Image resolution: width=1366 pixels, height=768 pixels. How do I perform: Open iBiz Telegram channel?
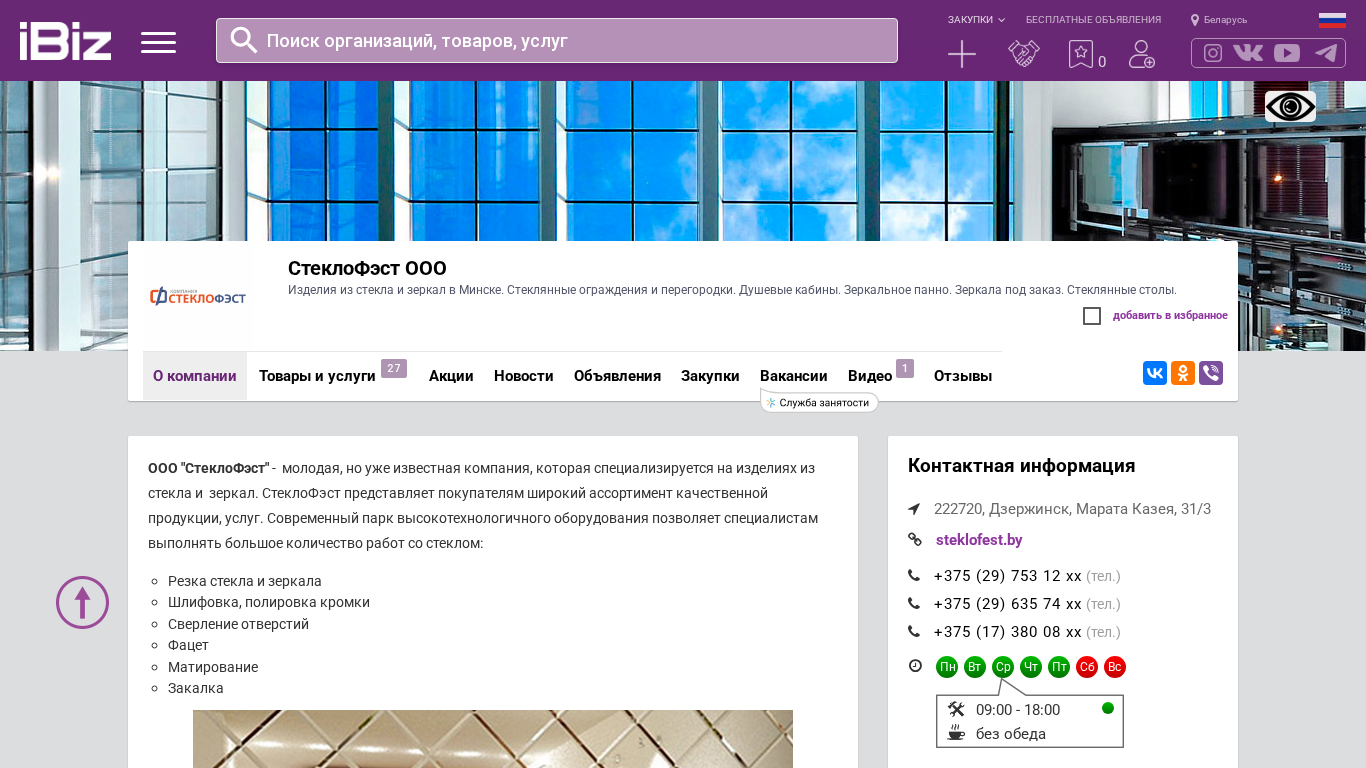[x=1326, y=53]
